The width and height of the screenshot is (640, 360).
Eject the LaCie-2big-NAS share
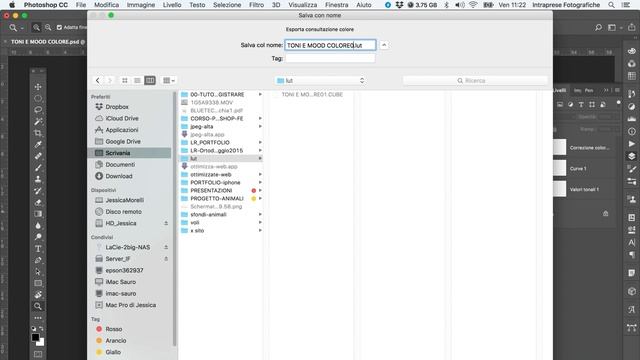pos(166,247)
